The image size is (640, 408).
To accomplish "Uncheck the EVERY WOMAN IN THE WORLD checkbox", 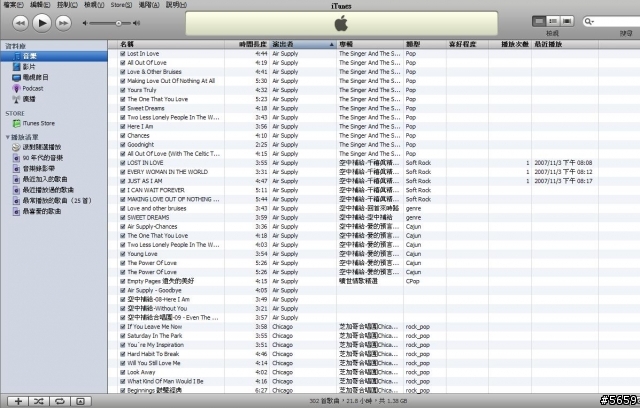I will pyautogui.click(x=122, y=172).
